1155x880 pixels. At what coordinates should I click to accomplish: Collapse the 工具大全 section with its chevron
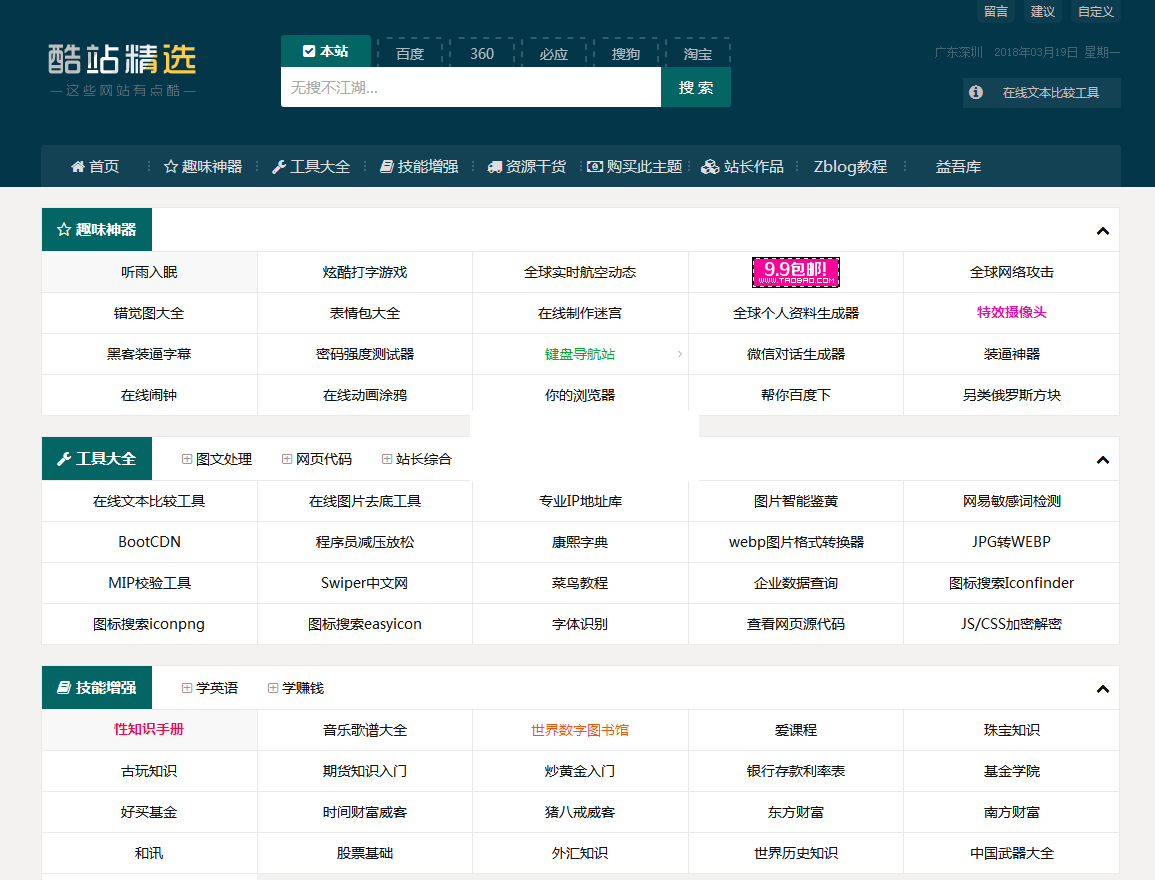(x=1102, y=460)
